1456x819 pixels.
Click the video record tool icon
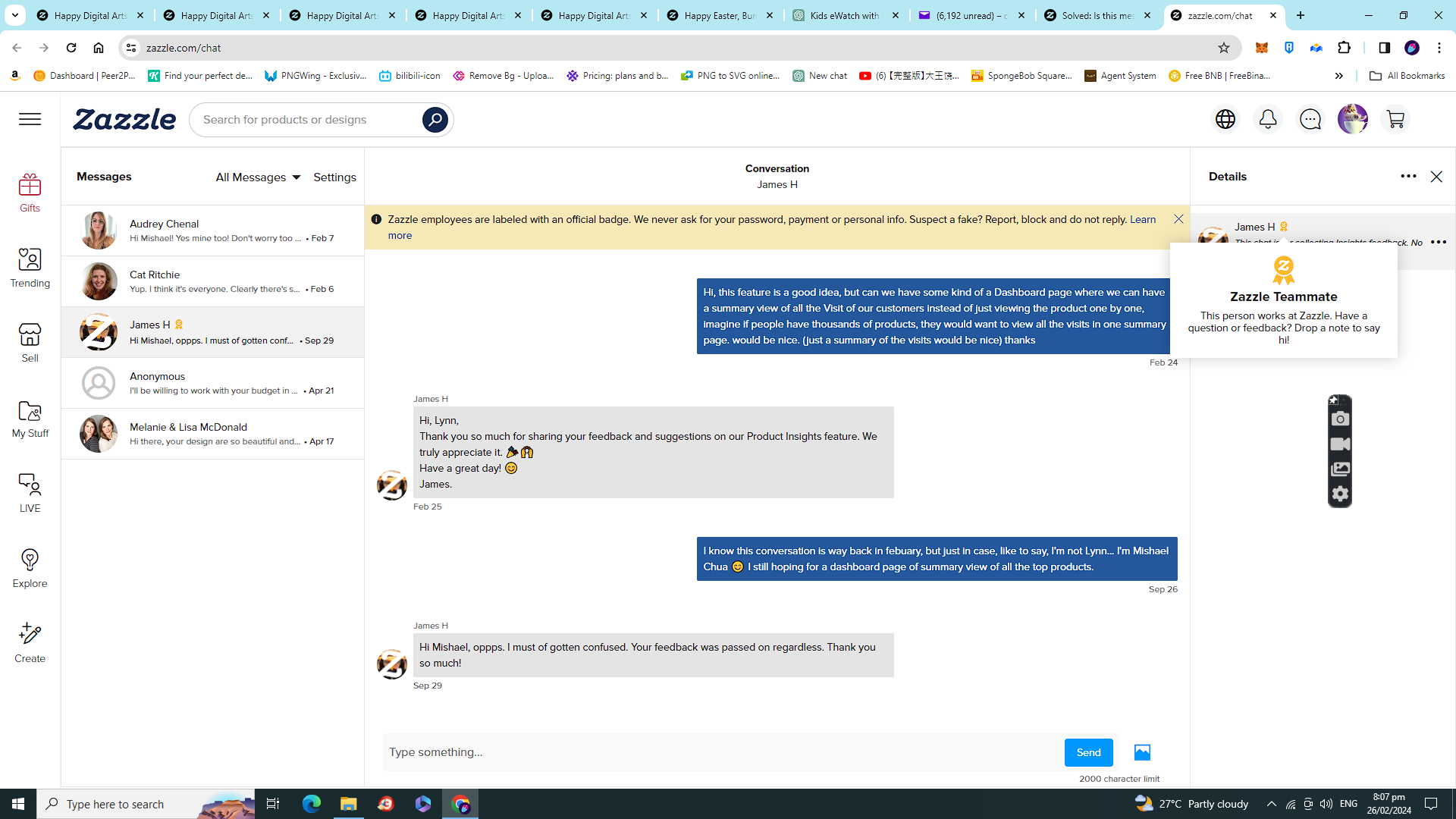tap(1340, 444)
